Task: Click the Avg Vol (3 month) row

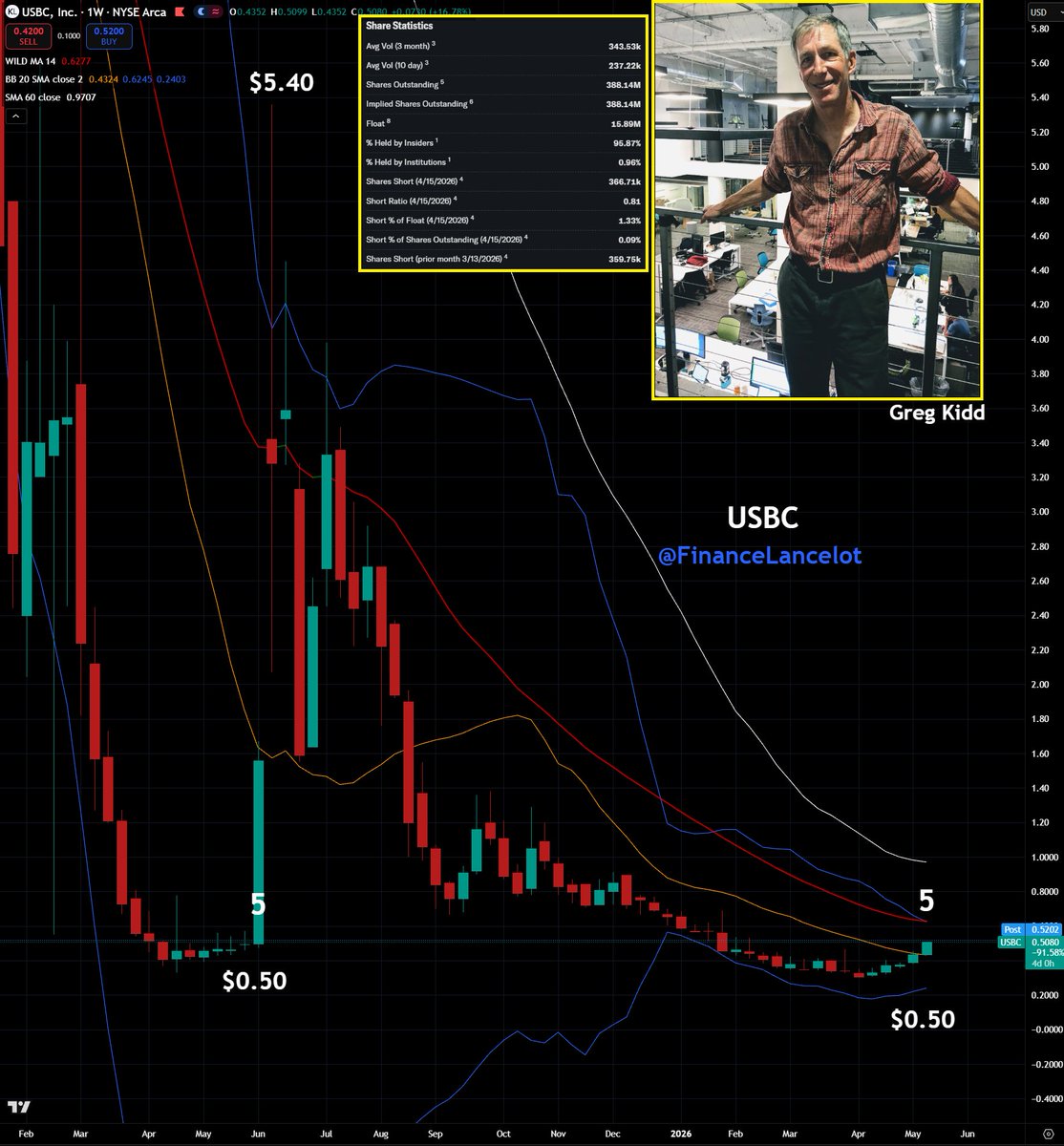Action: tap(503, 46)
